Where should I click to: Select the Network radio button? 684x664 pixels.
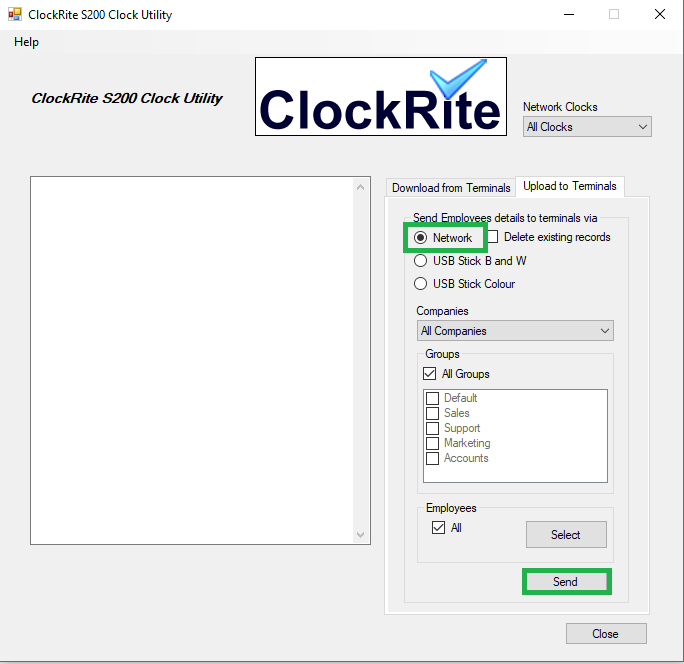(x=421, y=238)
